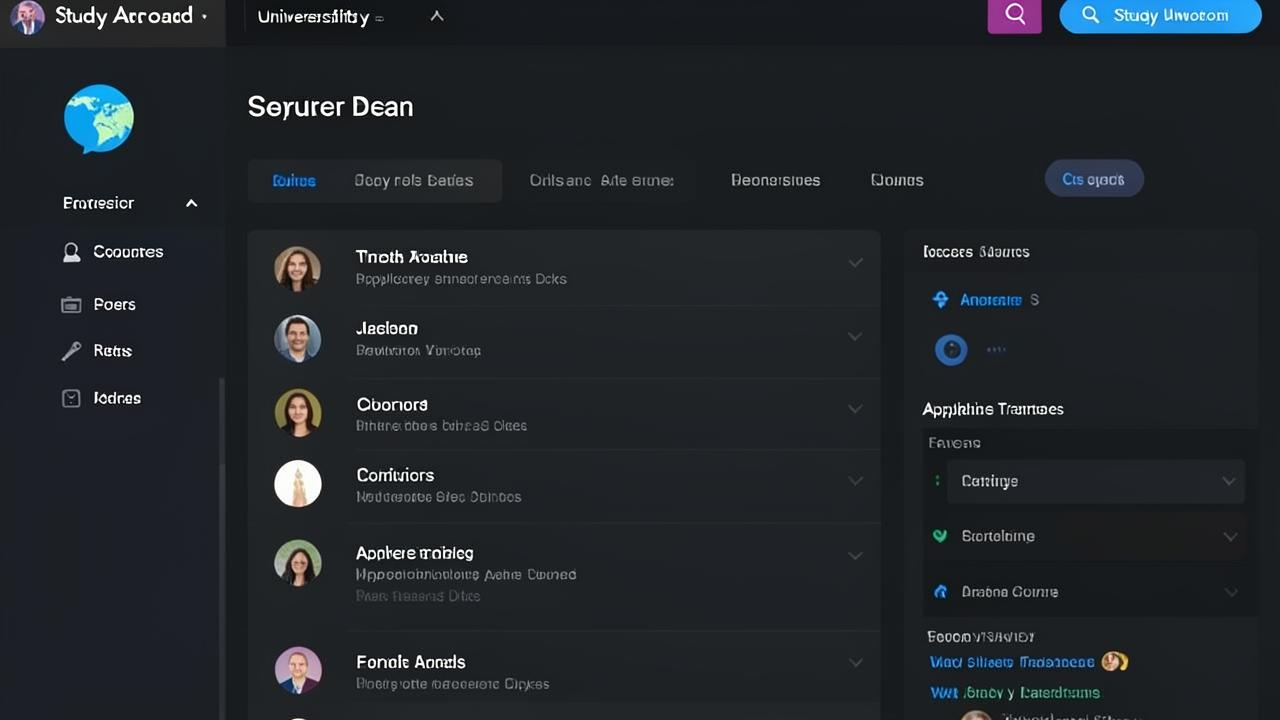Open Tnoth Avathe's avatar photo
Image resolution: width=1280 pixels, height=720 pixels.
298,269
